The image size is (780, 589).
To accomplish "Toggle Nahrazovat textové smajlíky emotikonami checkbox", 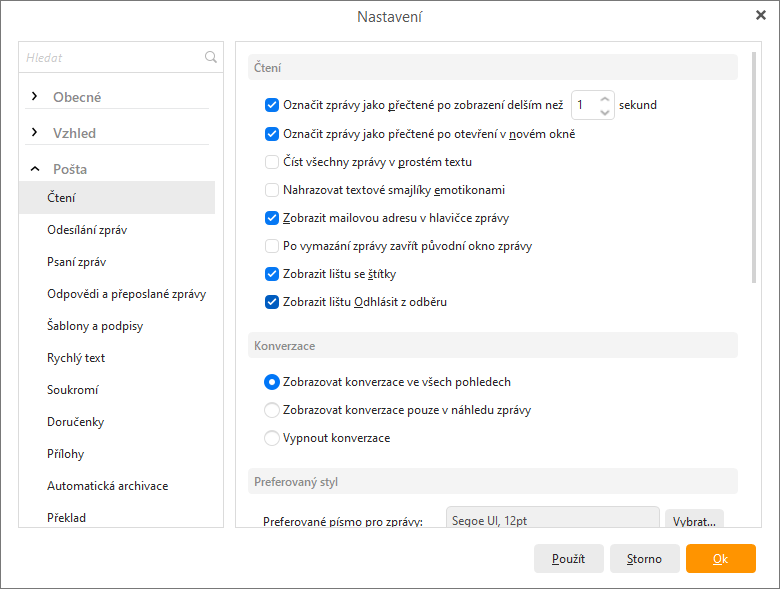I will [x=272, y=190].
